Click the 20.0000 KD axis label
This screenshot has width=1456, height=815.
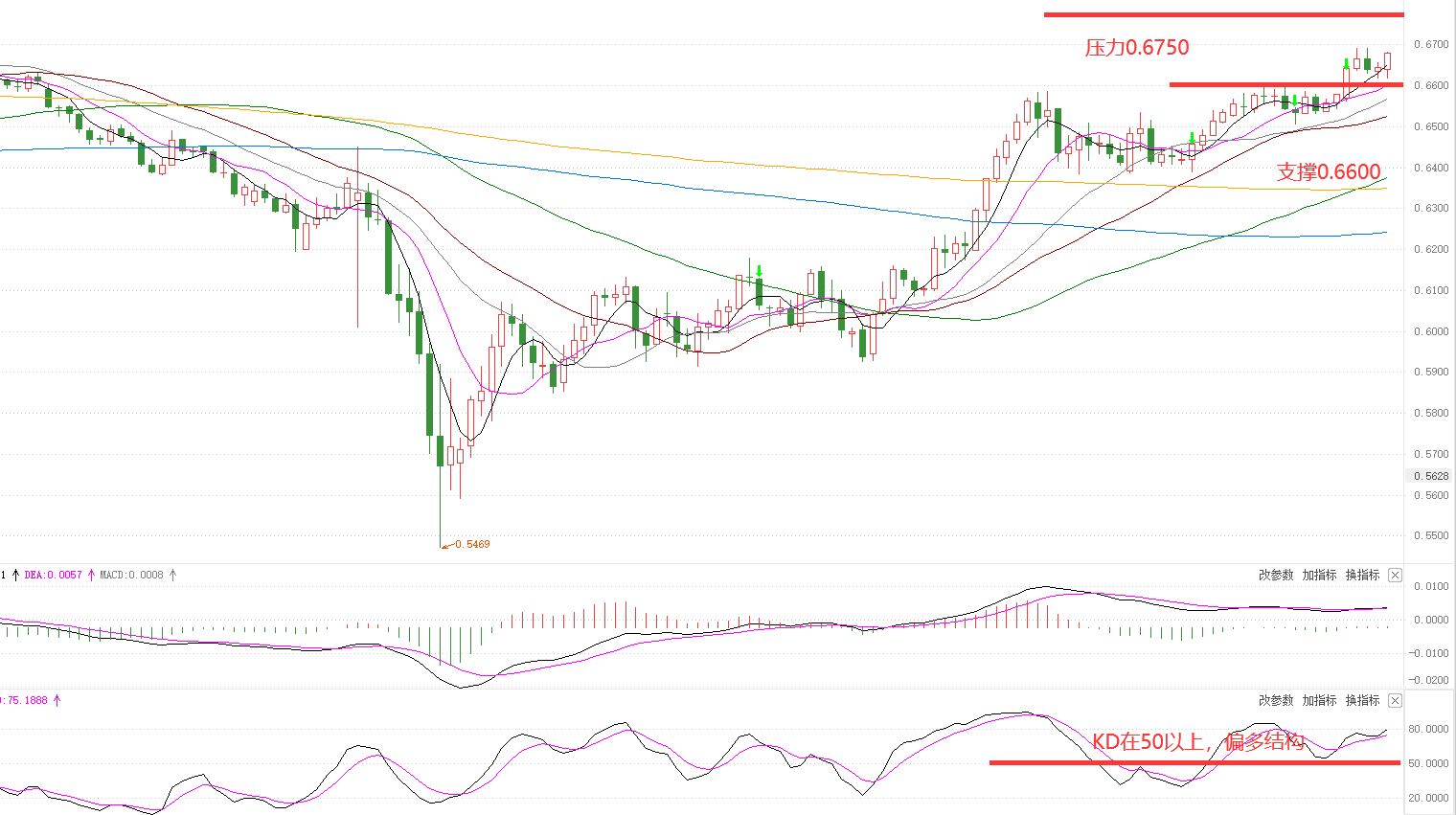(x=1428, y=798)
